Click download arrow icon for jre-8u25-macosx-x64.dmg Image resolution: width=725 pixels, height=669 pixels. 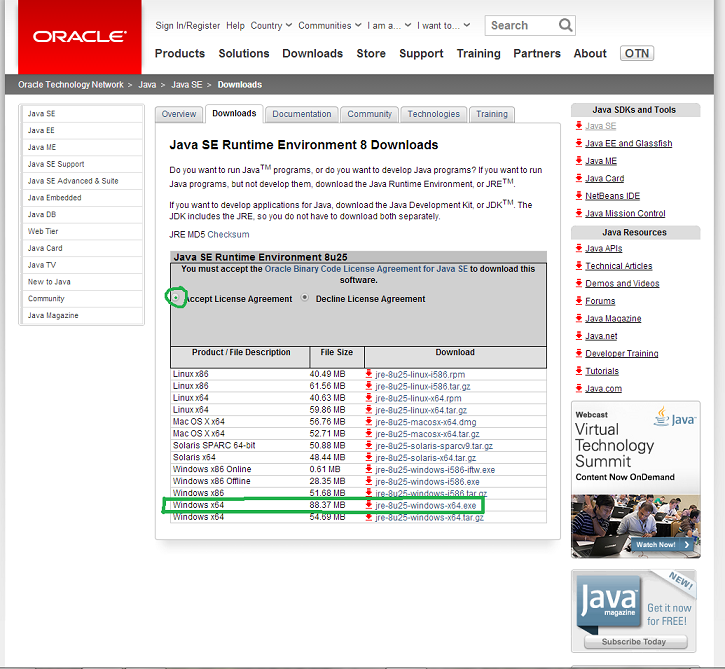(369, 421)
